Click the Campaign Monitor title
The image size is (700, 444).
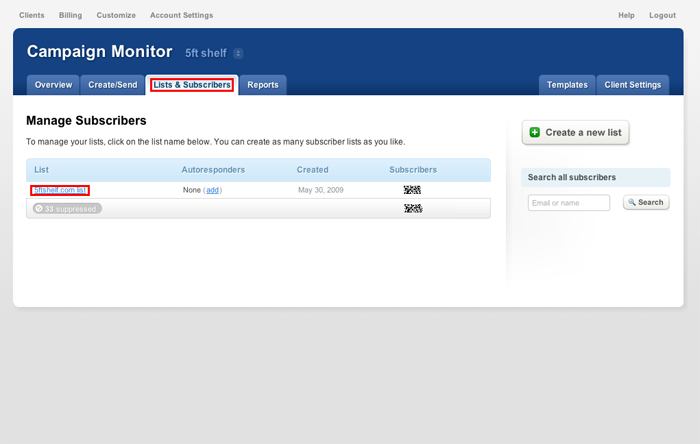pos(99,52)
